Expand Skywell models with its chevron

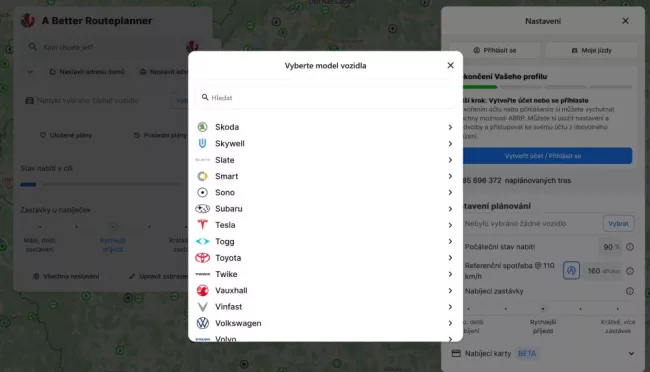(450, 143)
